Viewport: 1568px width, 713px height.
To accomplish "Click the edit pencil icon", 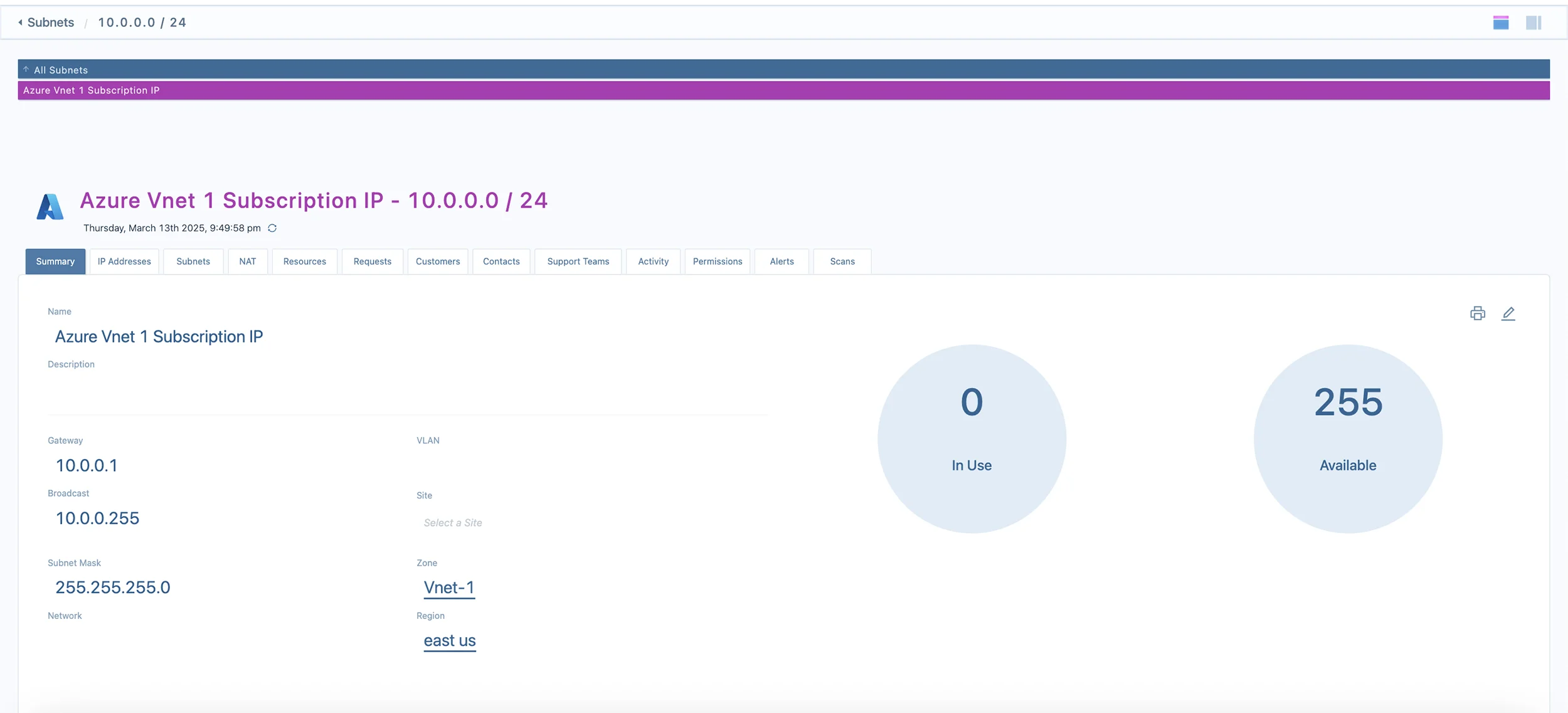I will pyautogui.click(x=1508, y=313).
